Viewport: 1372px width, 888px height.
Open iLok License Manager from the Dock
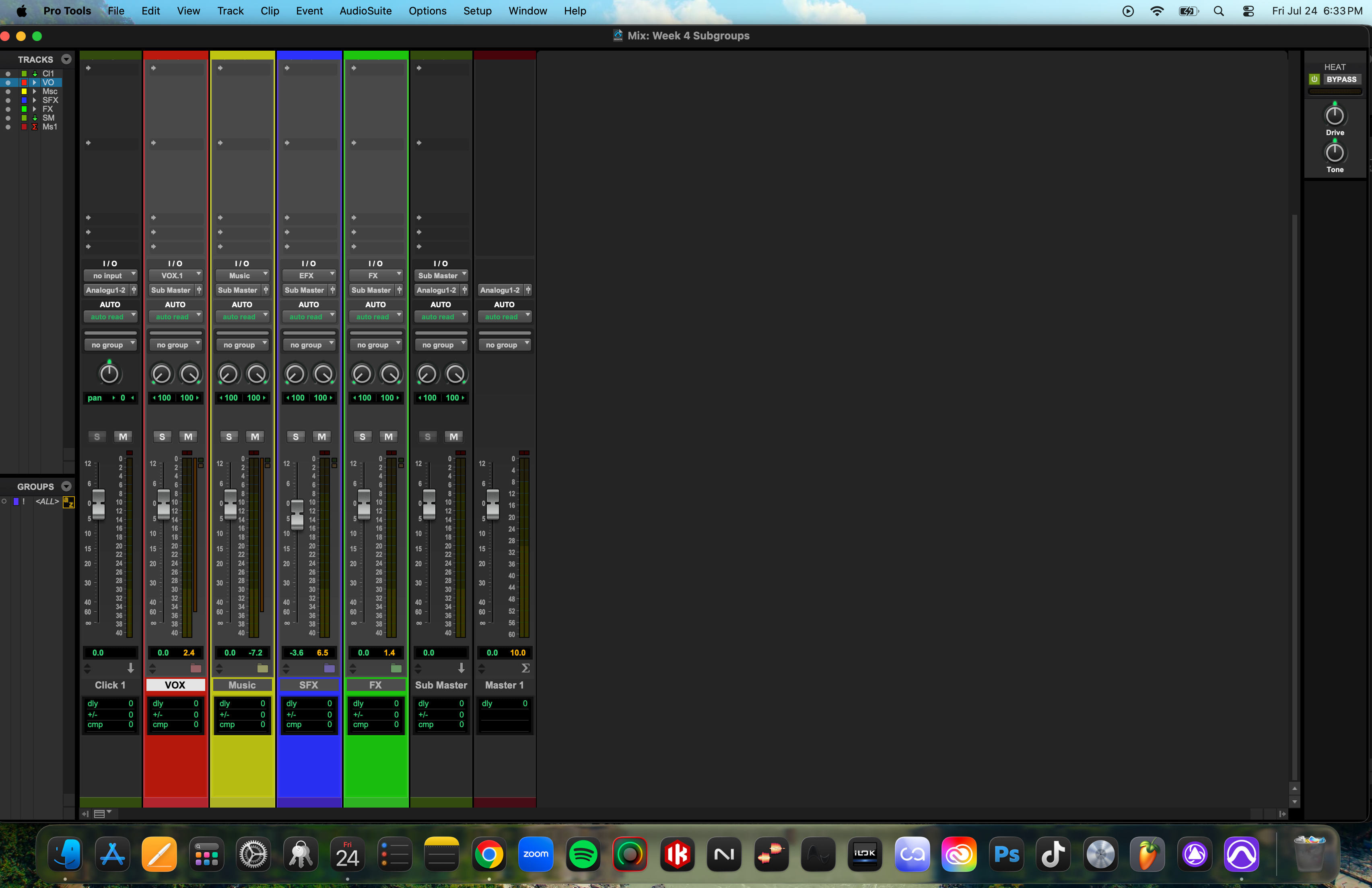click(x=865, y=855)
